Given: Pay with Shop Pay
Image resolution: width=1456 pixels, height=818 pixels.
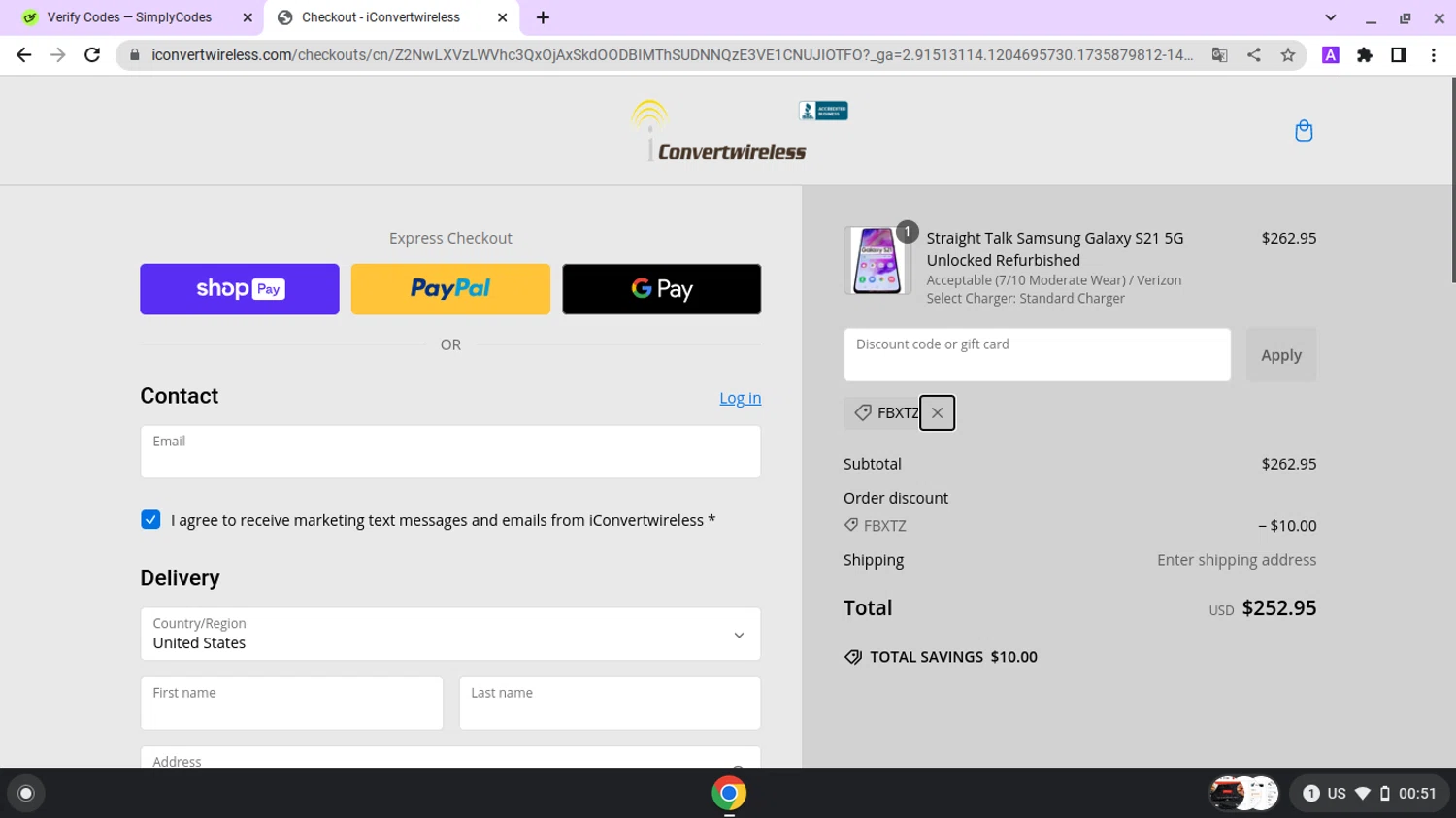Looking at the screenshot, I should (x=240, y=289).
